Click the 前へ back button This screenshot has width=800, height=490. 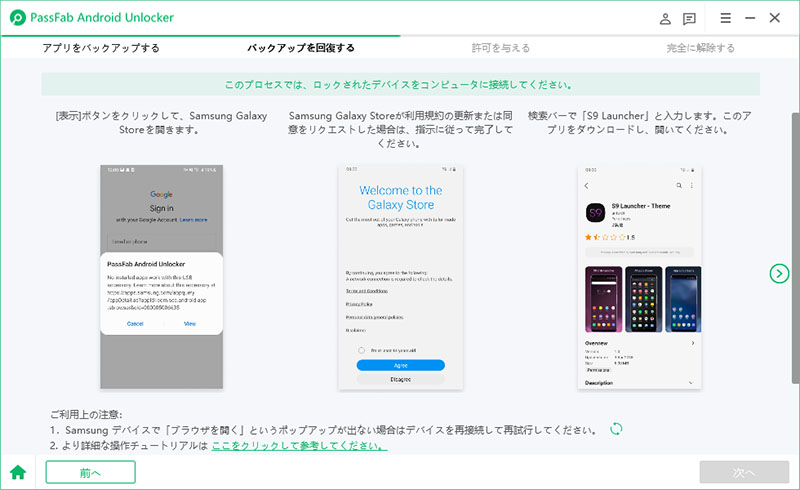90,472
